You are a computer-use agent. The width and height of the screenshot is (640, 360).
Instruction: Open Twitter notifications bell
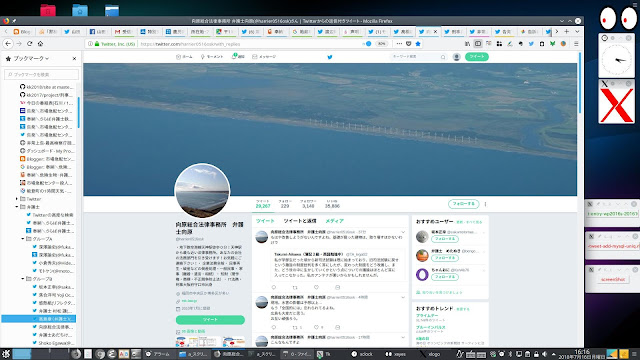pyautogui.click(x=238, y=57)
